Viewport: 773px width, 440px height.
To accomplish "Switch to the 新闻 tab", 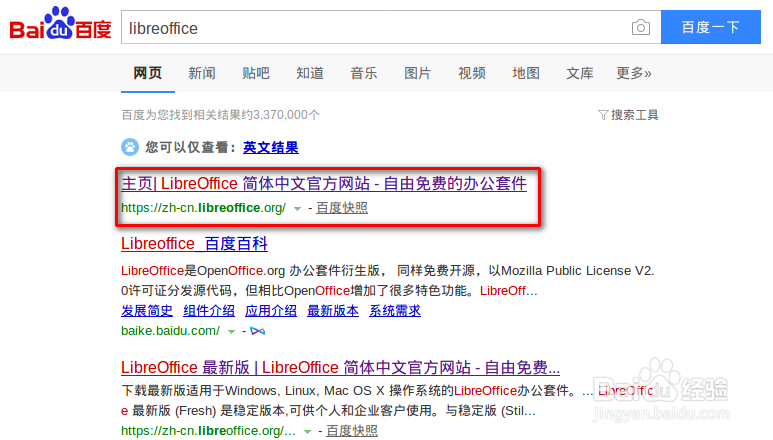I will pyautogui.click(x=202, y=73).
